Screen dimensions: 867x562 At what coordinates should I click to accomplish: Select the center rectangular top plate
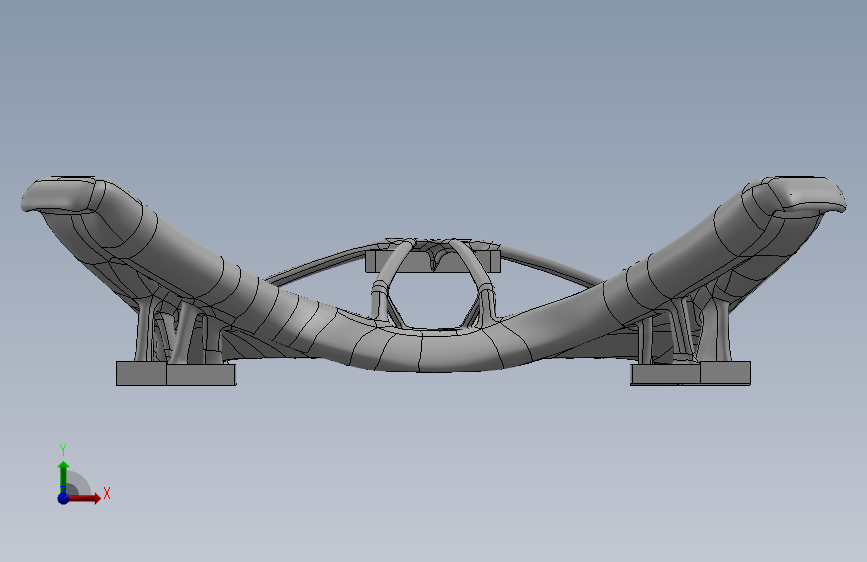433,262
